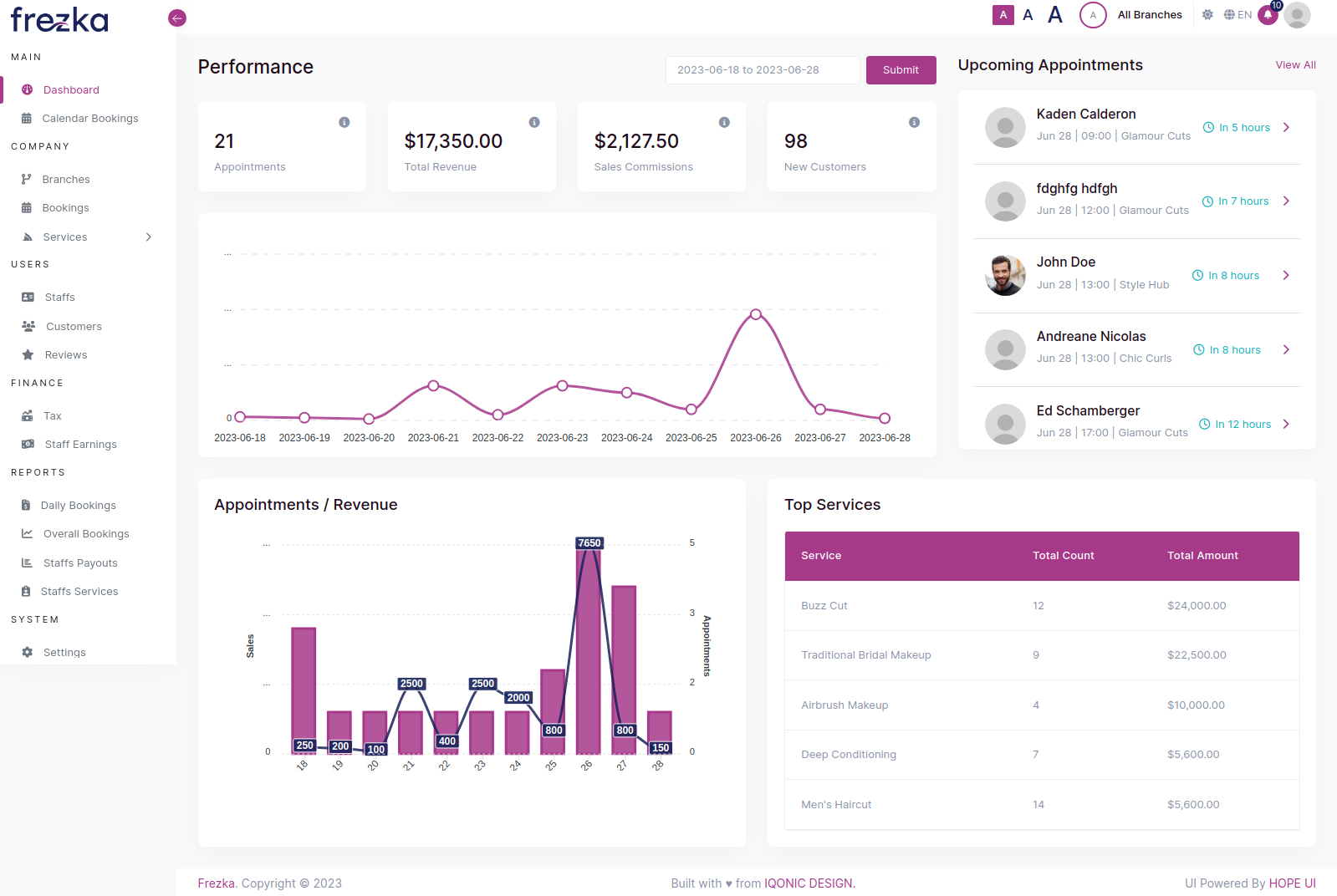The image size is (1337, 896).
Task: Click the Total Amount column header
Action: coord(1202,556)
